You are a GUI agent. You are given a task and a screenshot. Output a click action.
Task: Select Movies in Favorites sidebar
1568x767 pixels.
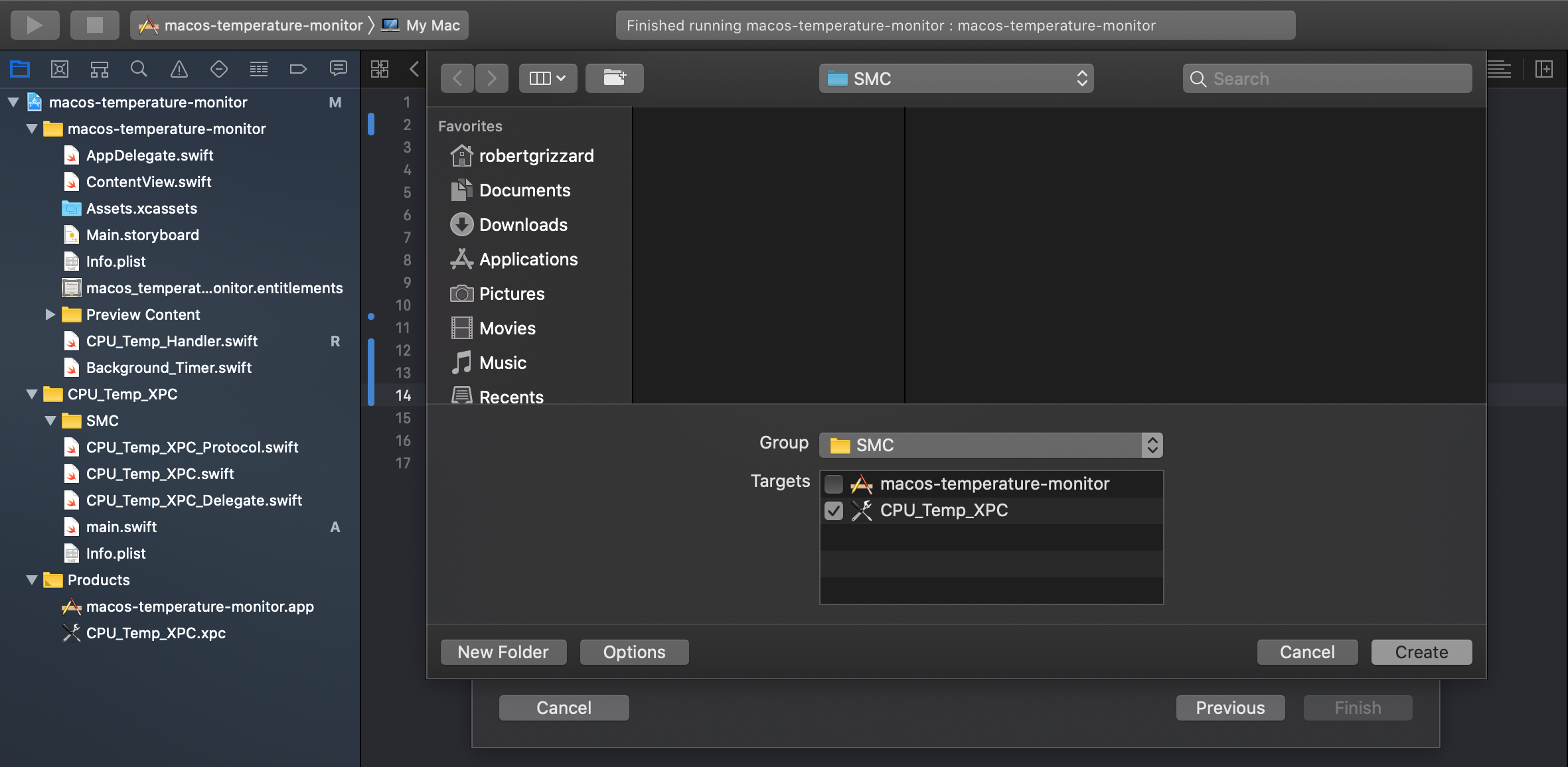point(493,328)
